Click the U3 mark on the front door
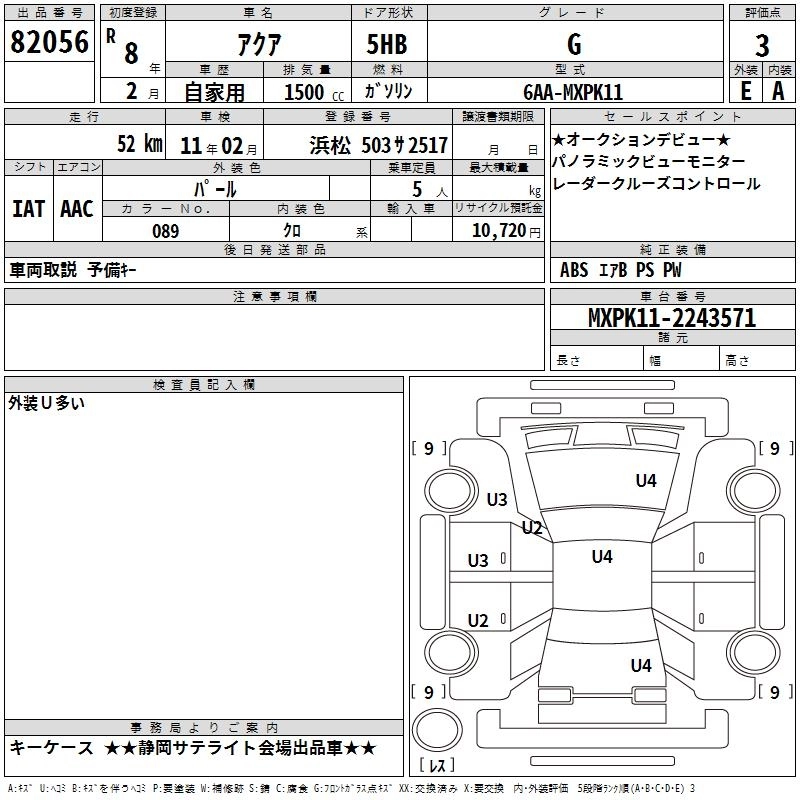The height and width of the screenshot is (800, 800). pyautogui.click(x=478, y=561)
